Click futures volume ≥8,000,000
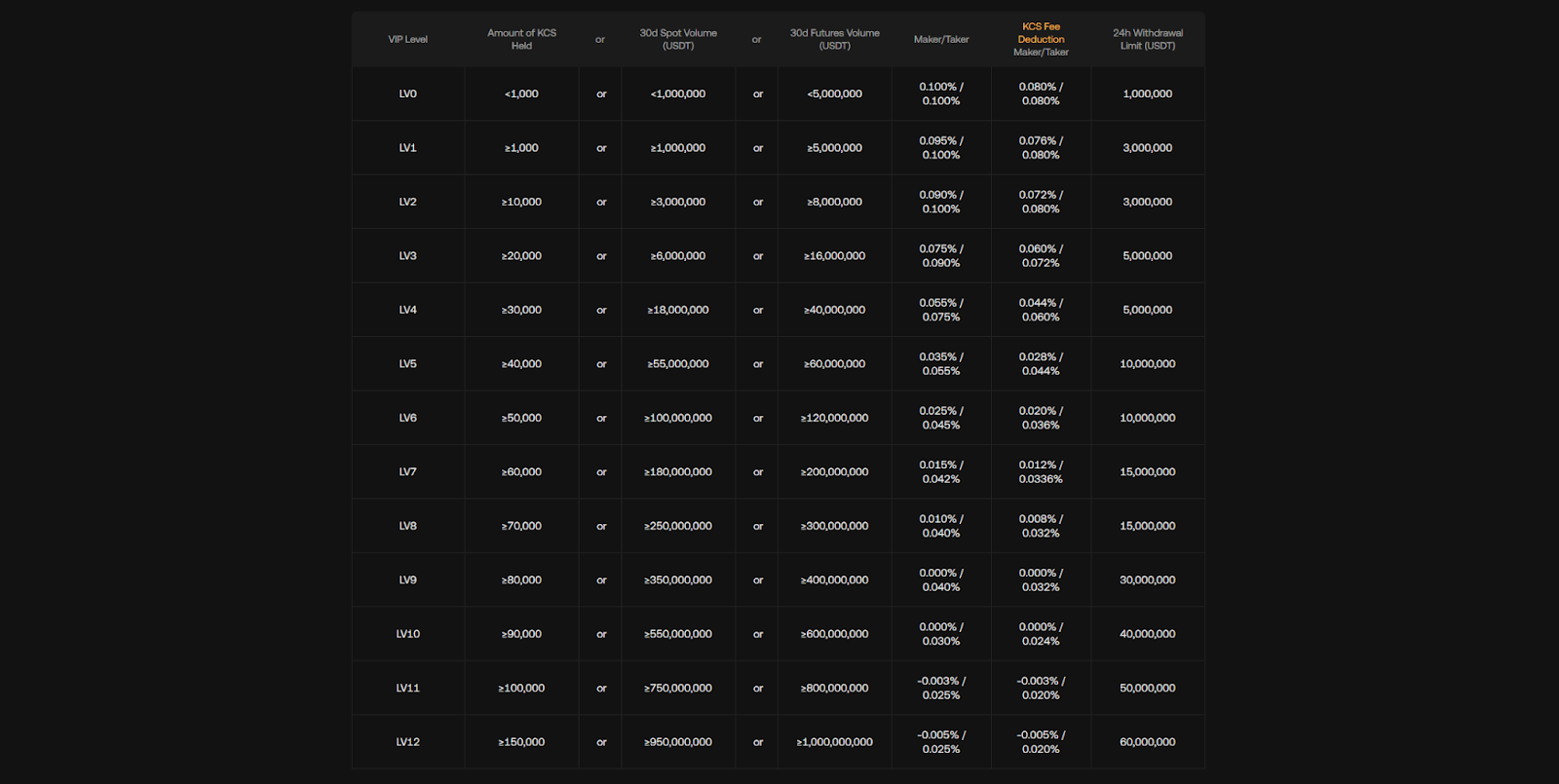Screen dimensions: 1559x784 (834, 203)
